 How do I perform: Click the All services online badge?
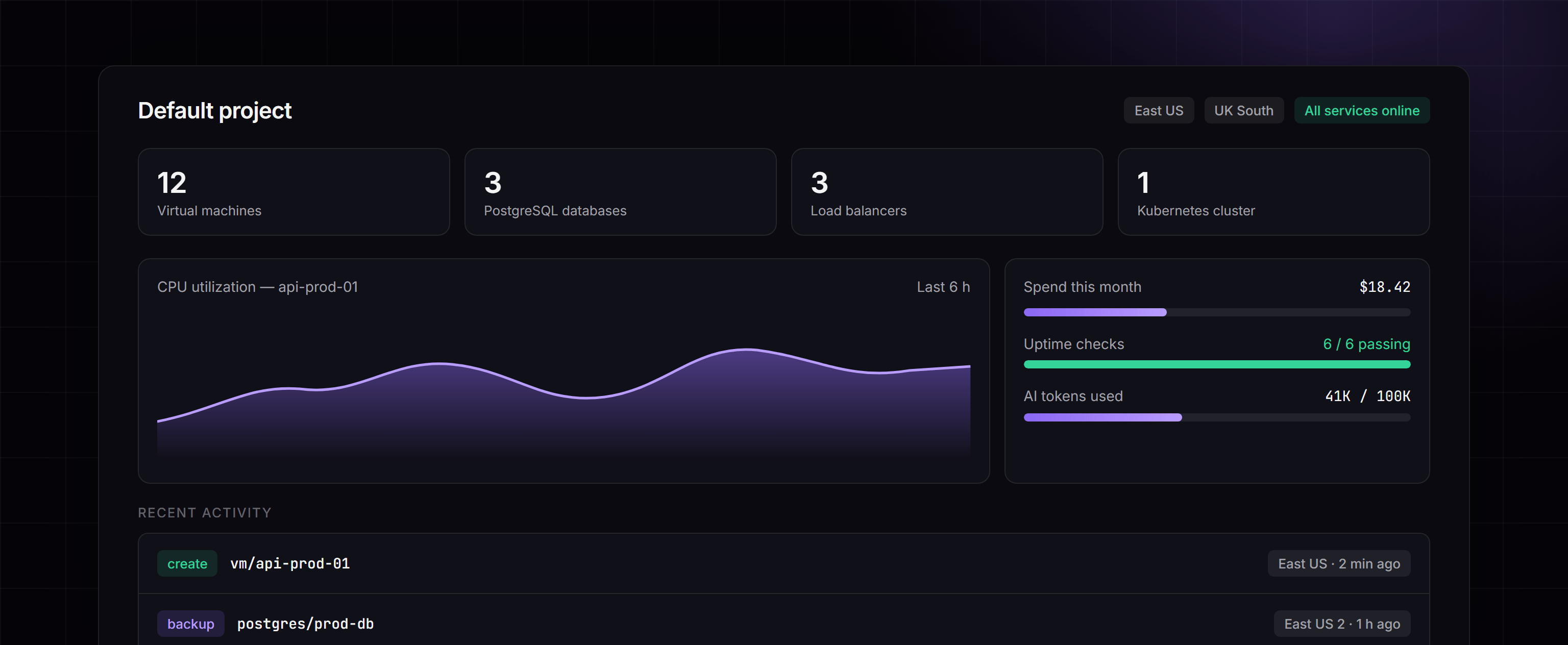1362,111
